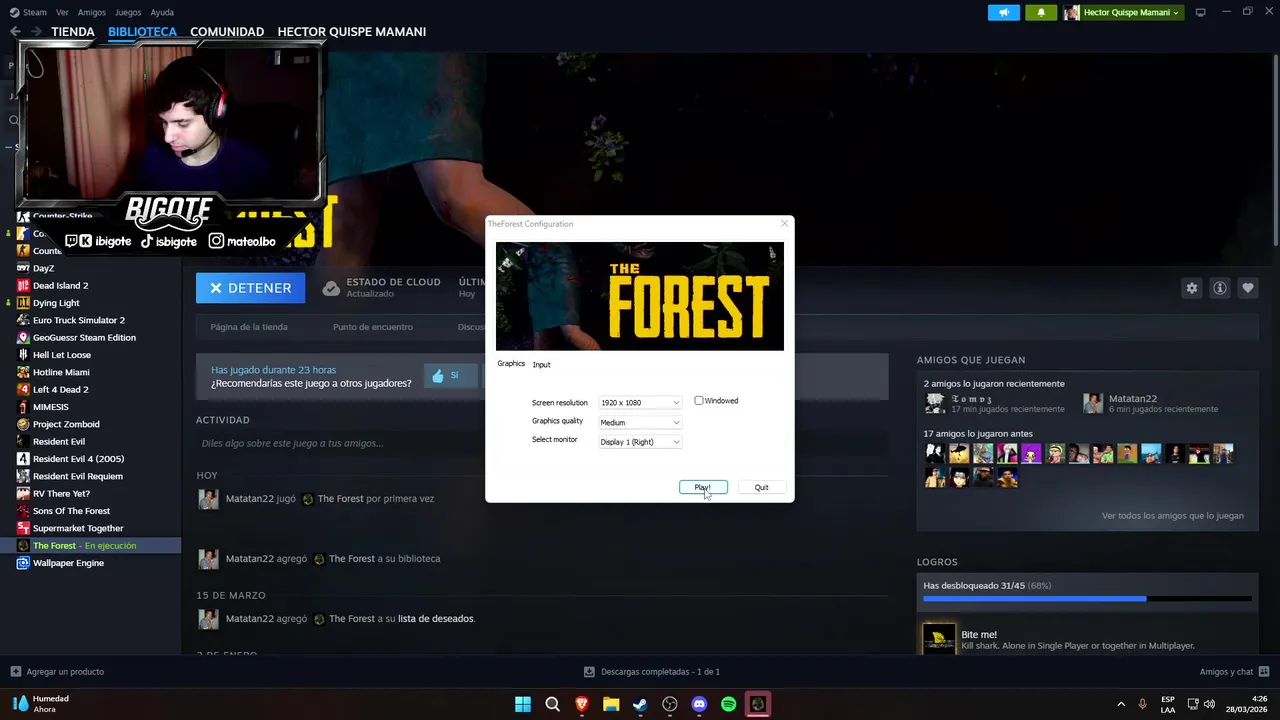Go to the COMUNIDAD section

pos(227,32)
